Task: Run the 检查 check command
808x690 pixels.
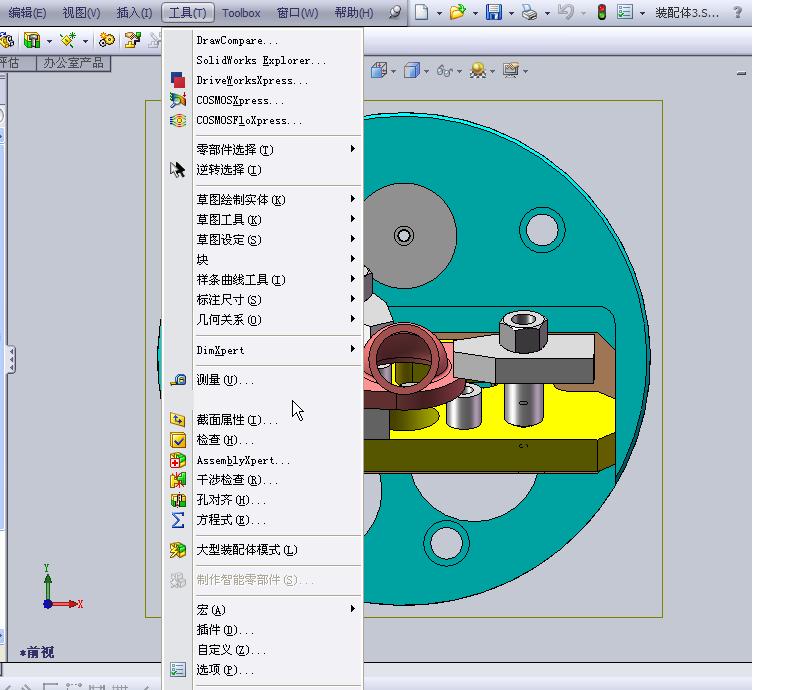Action: click(225, 440)
